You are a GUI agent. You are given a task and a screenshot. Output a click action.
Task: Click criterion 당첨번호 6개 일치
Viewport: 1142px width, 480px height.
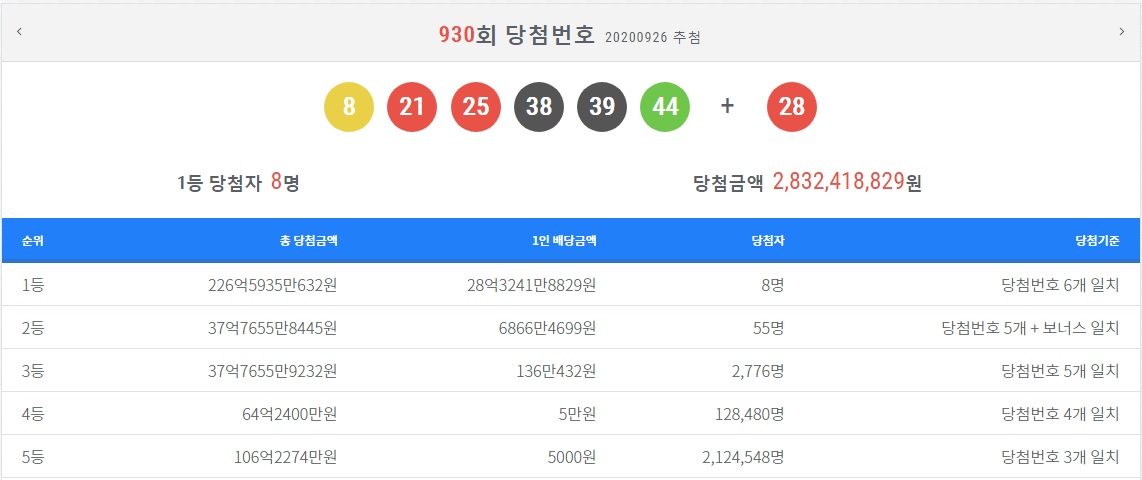pyautogui.click(x=1060, y=286)
